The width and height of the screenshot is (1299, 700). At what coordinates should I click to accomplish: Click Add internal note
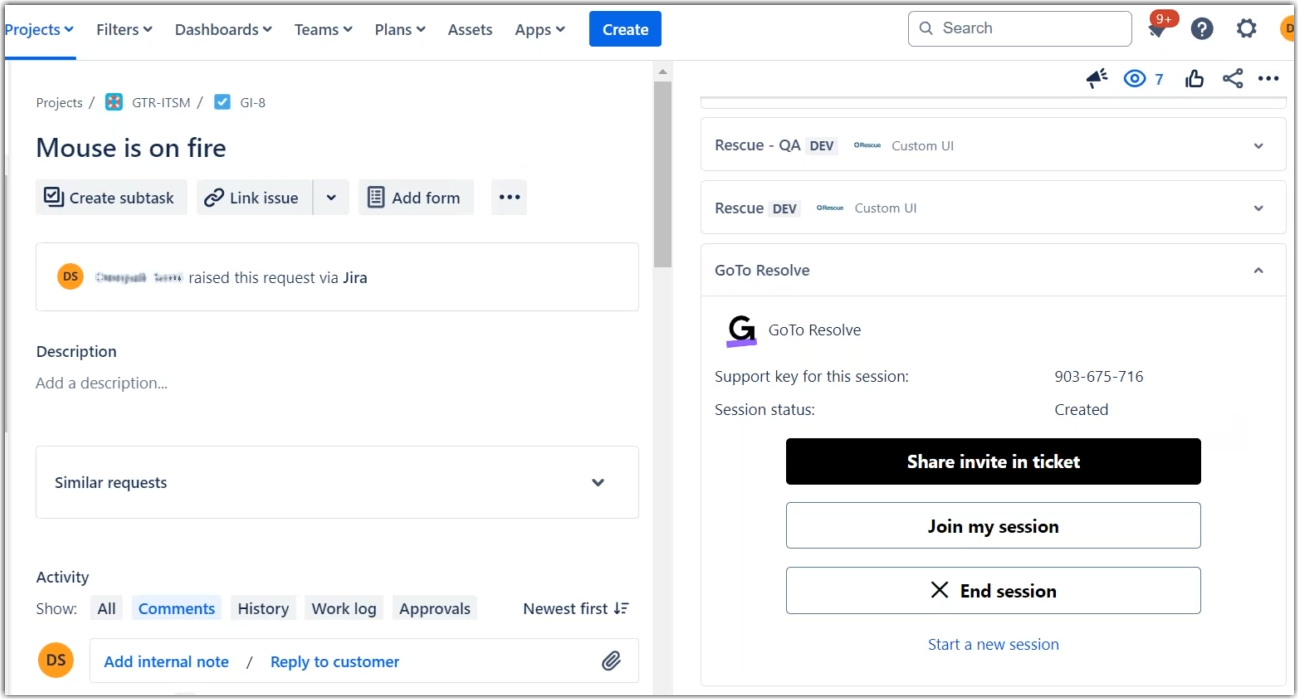point(166,661)
